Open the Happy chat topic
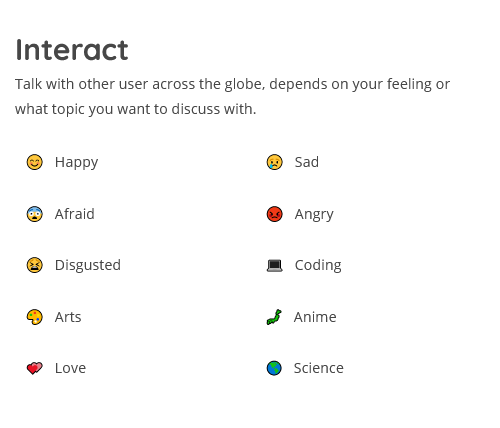 pos(76,163)
